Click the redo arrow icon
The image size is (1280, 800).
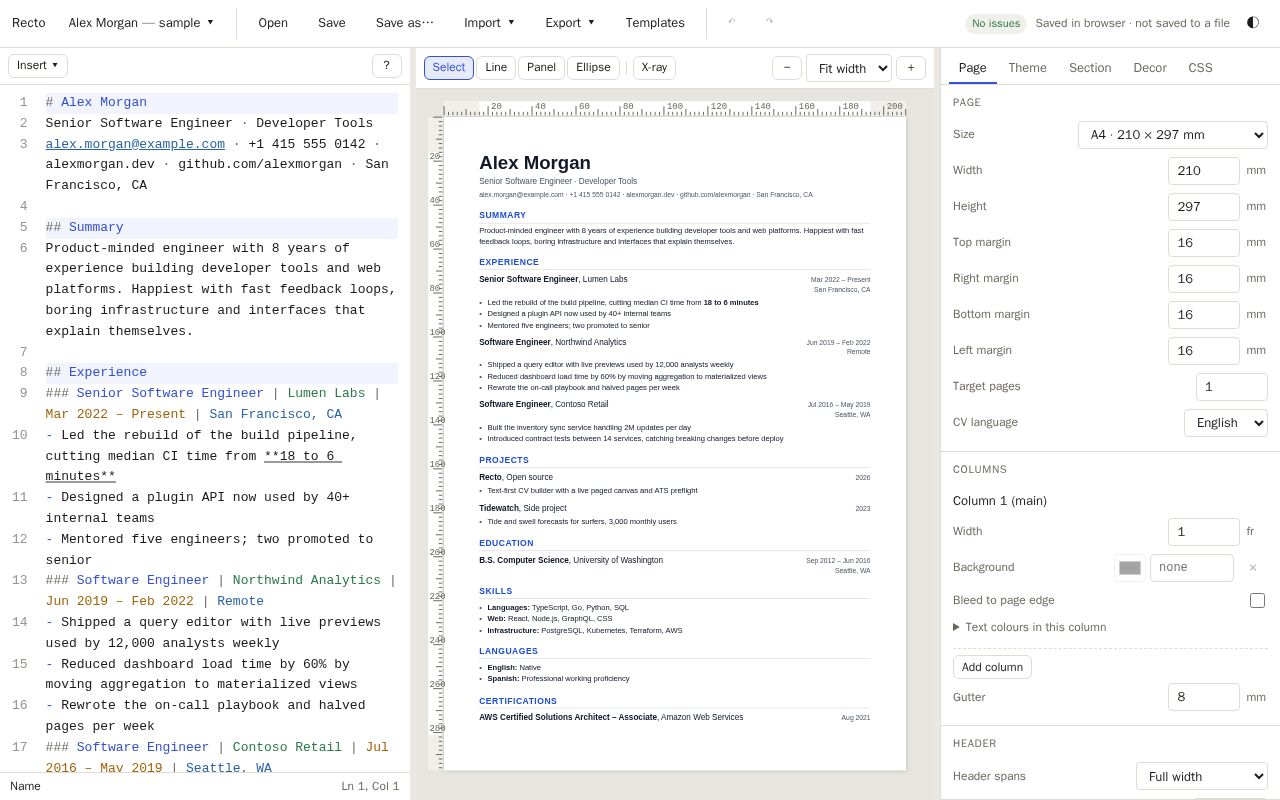[769, 22]
